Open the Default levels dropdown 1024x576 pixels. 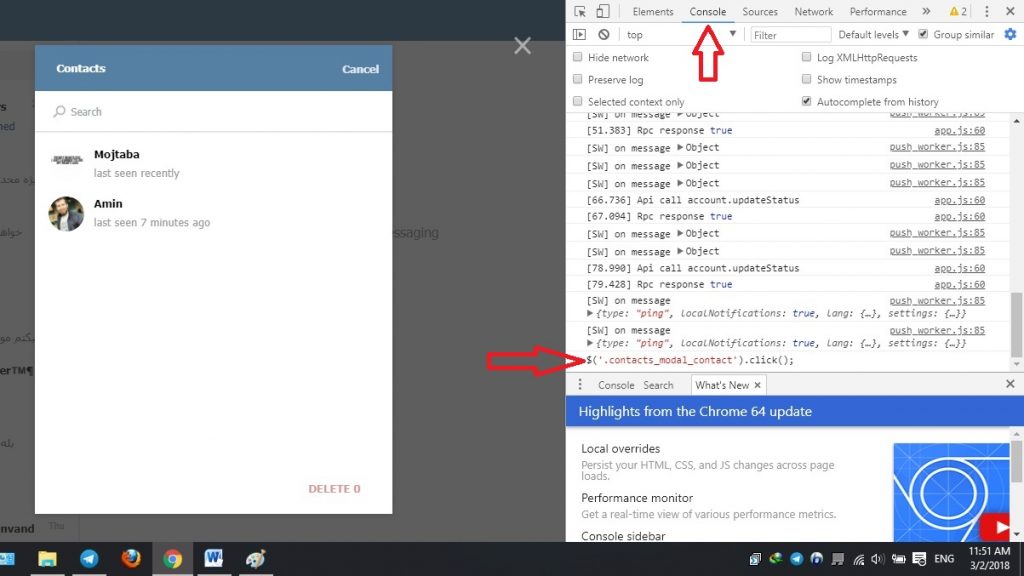coord(874,35)
